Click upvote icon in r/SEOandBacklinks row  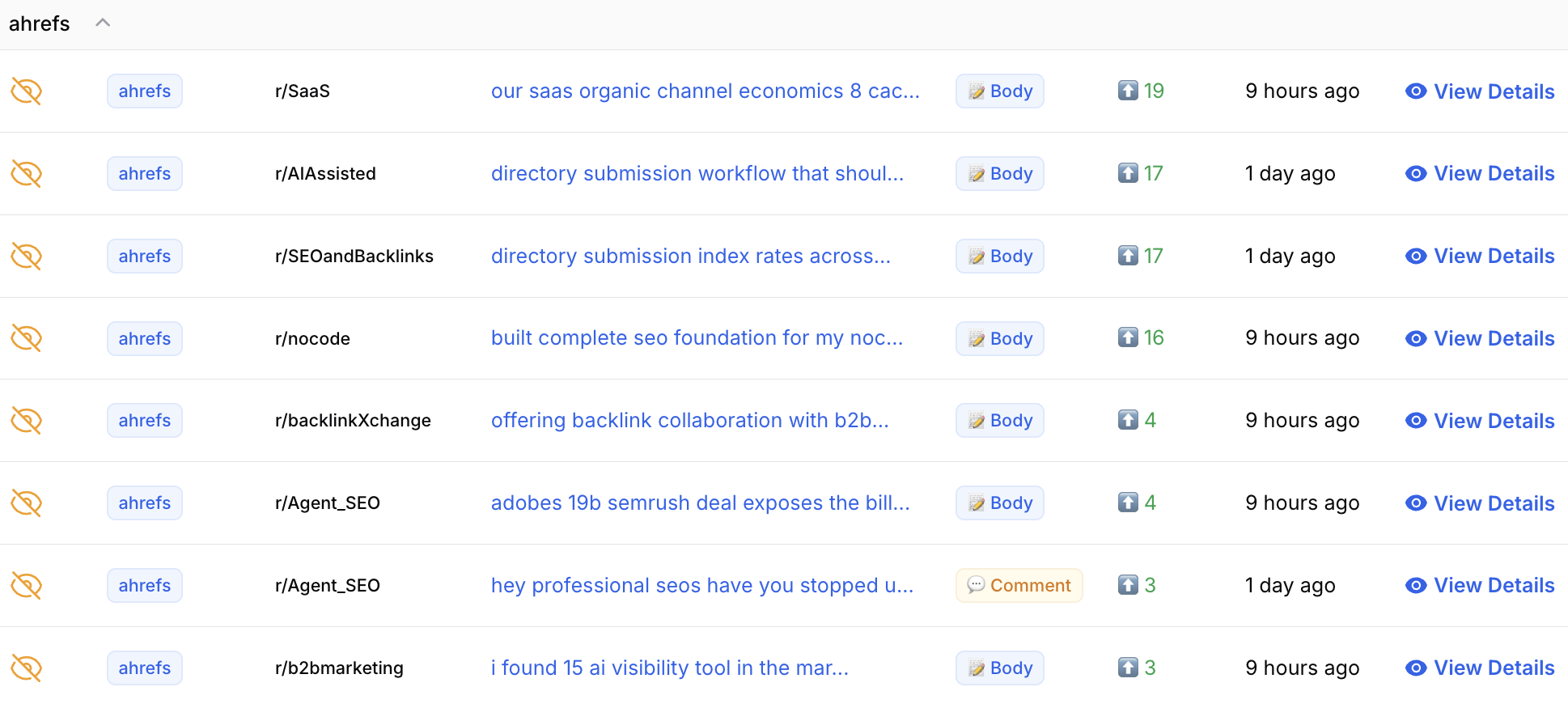tap(1128, 256)
